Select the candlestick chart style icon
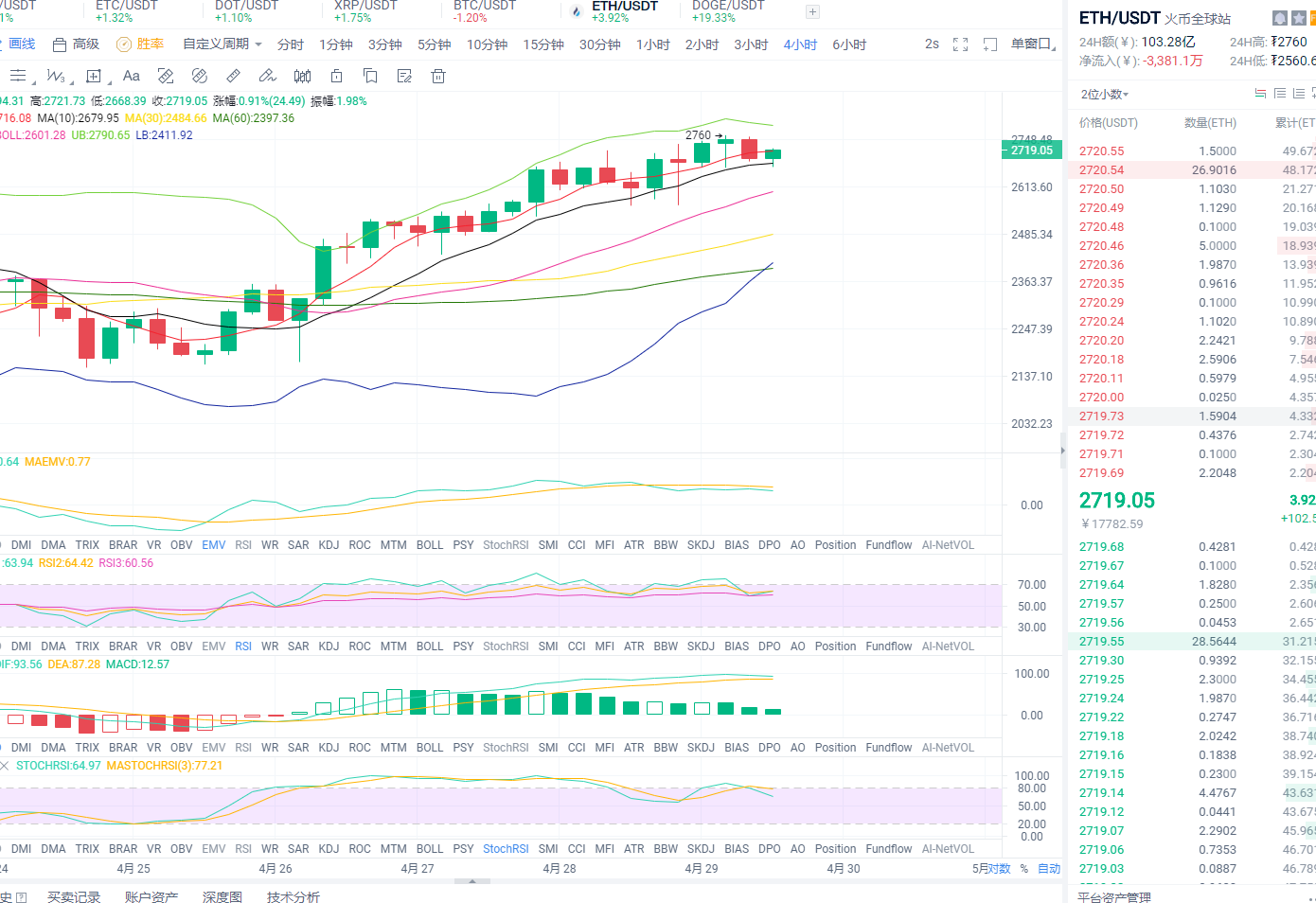This screenshot has height=903, width=1316. point(302,76)
